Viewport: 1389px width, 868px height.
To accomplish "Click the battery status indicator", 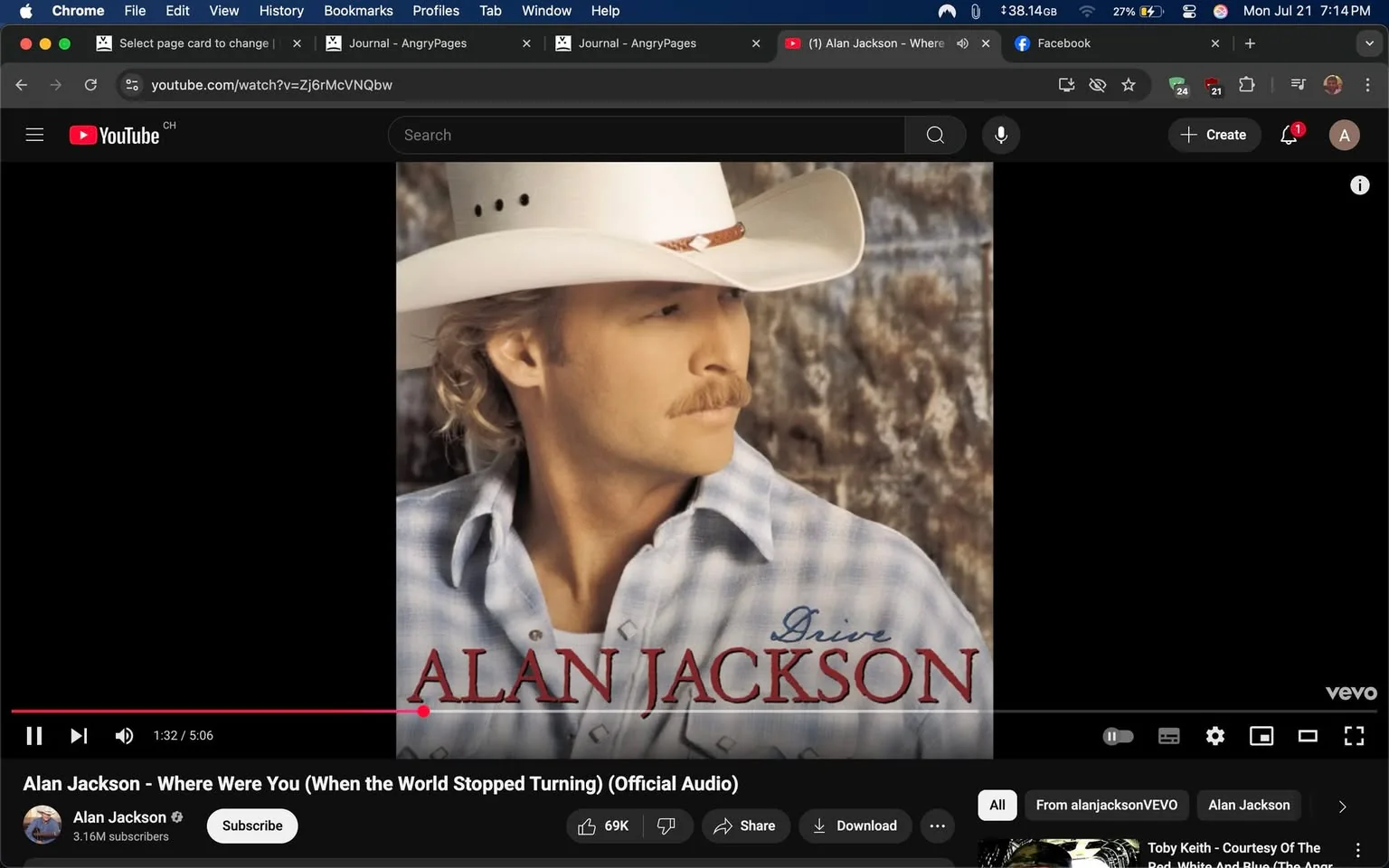I will (1139, 11).
